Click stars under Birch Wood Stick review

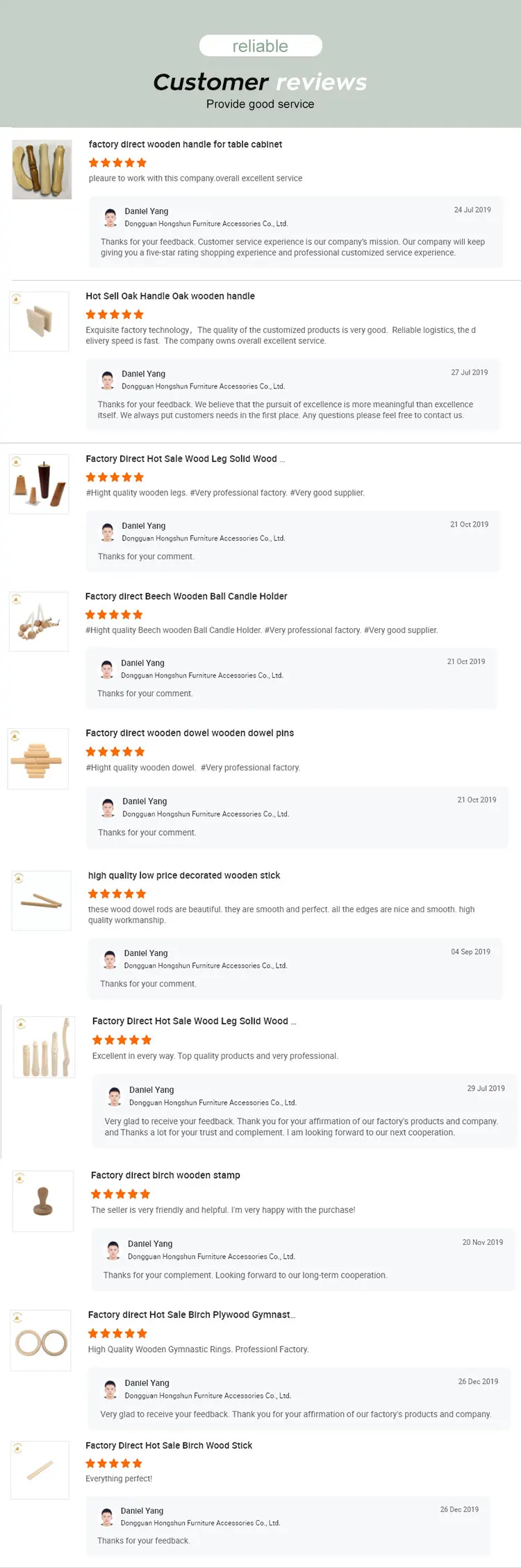click(114, 1463)
